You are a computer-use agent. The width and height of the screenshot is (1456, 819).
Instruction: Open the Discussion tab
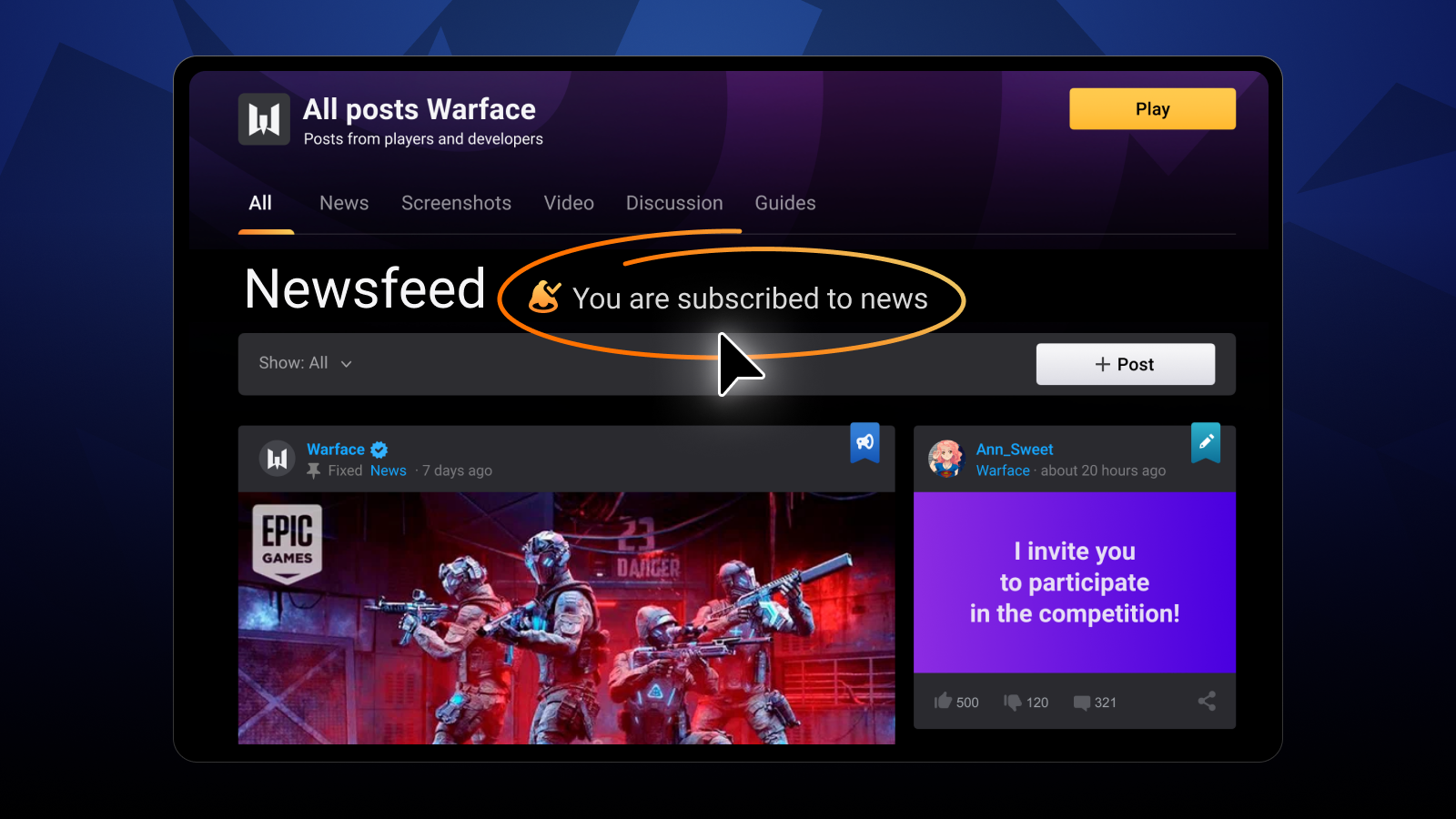674,203
